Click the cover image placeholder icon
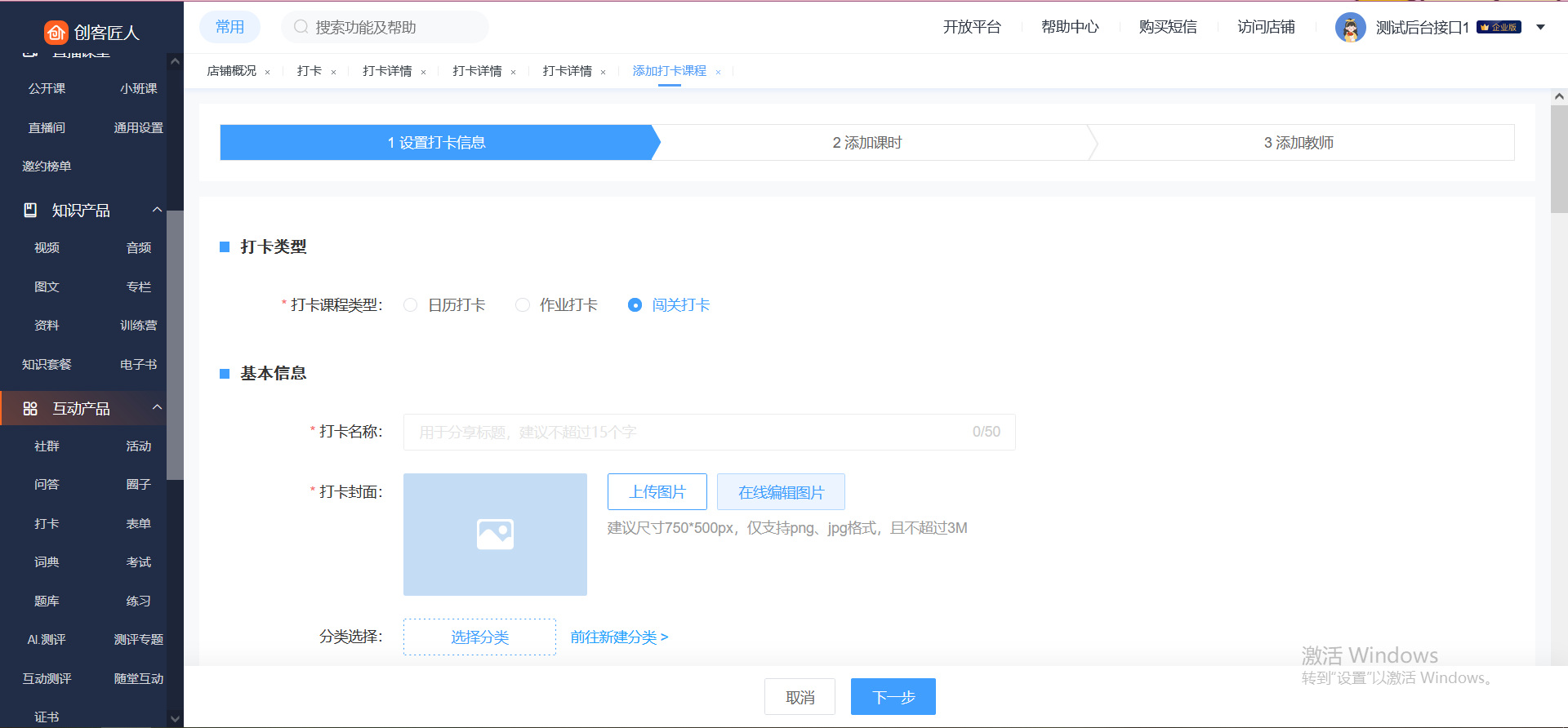 [x=495, y=535]
